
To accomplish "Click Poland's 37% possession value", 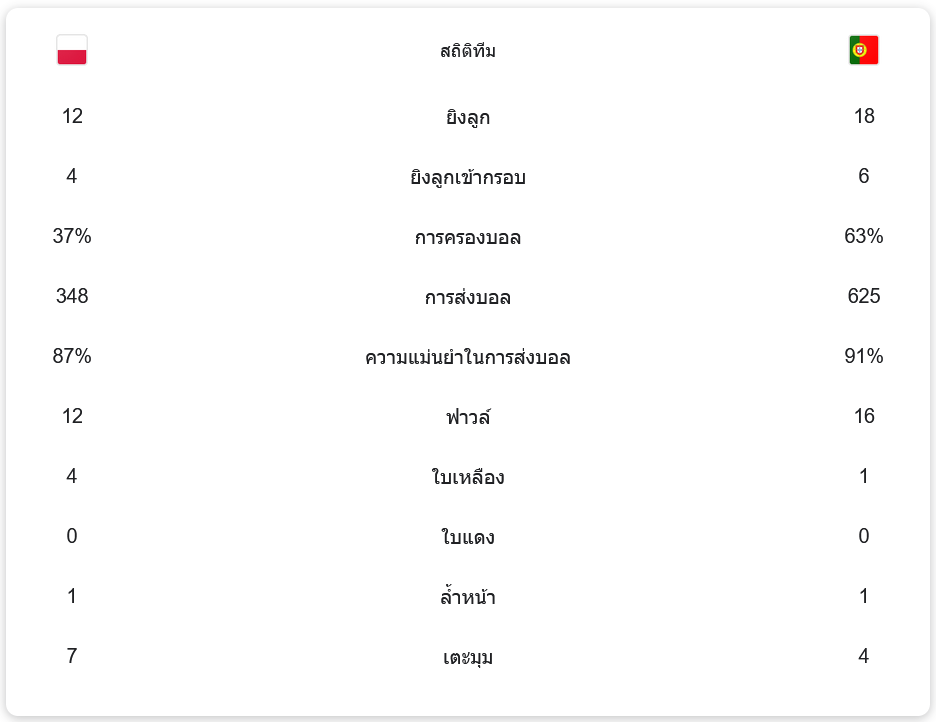I will pos(72,237).
